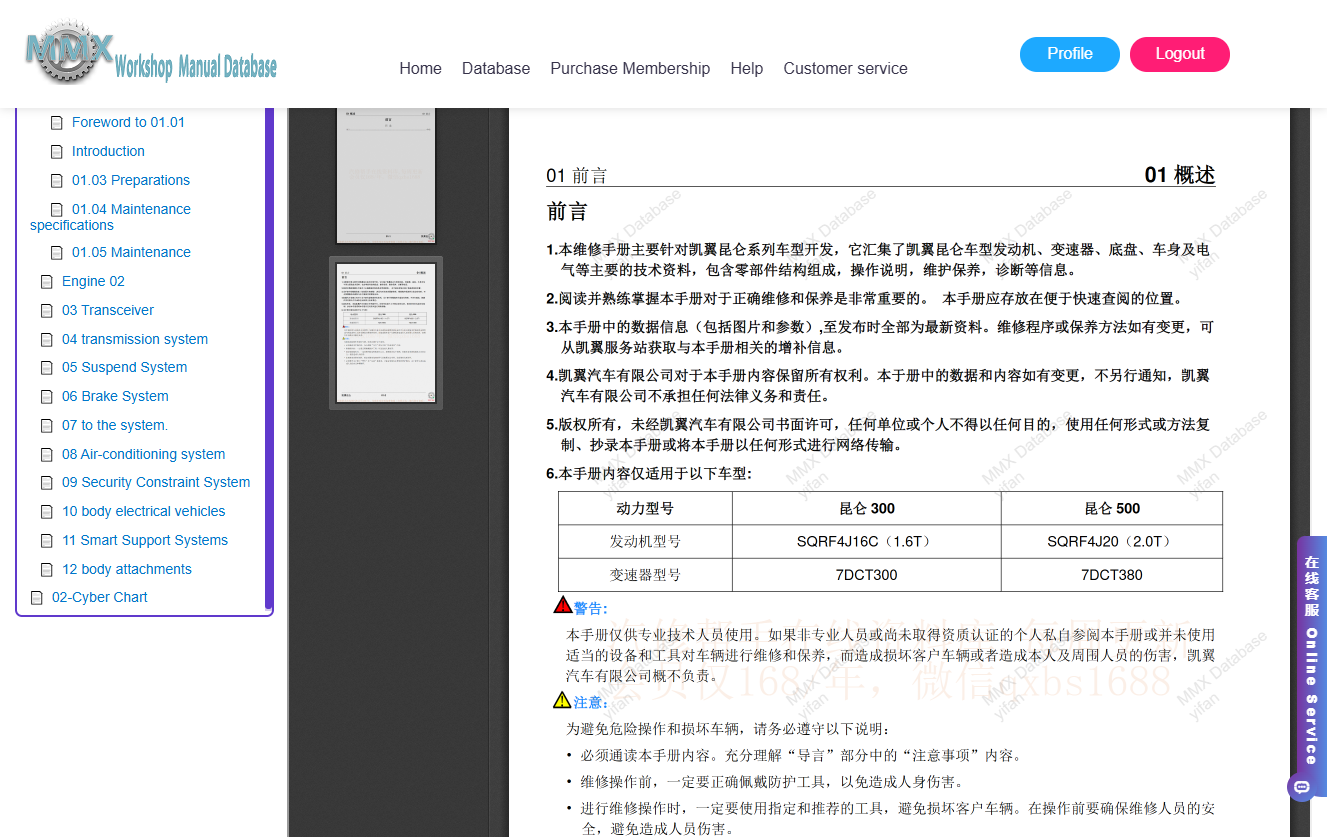This screenshot has height=837, width=1327.
Task: Click document icon beside 03 Transceiver
Action: tap(47, 311)
